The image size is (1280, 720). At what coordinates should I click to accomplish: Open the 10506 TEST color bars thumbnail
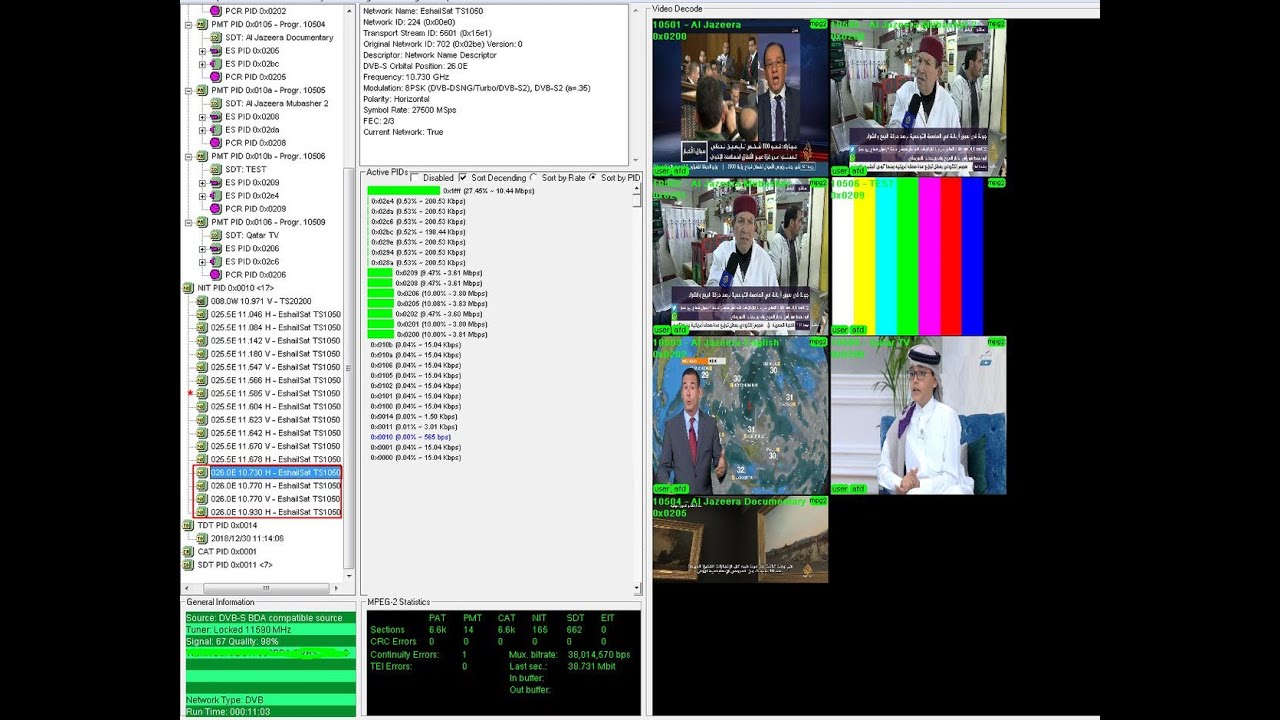click(918, 256)
